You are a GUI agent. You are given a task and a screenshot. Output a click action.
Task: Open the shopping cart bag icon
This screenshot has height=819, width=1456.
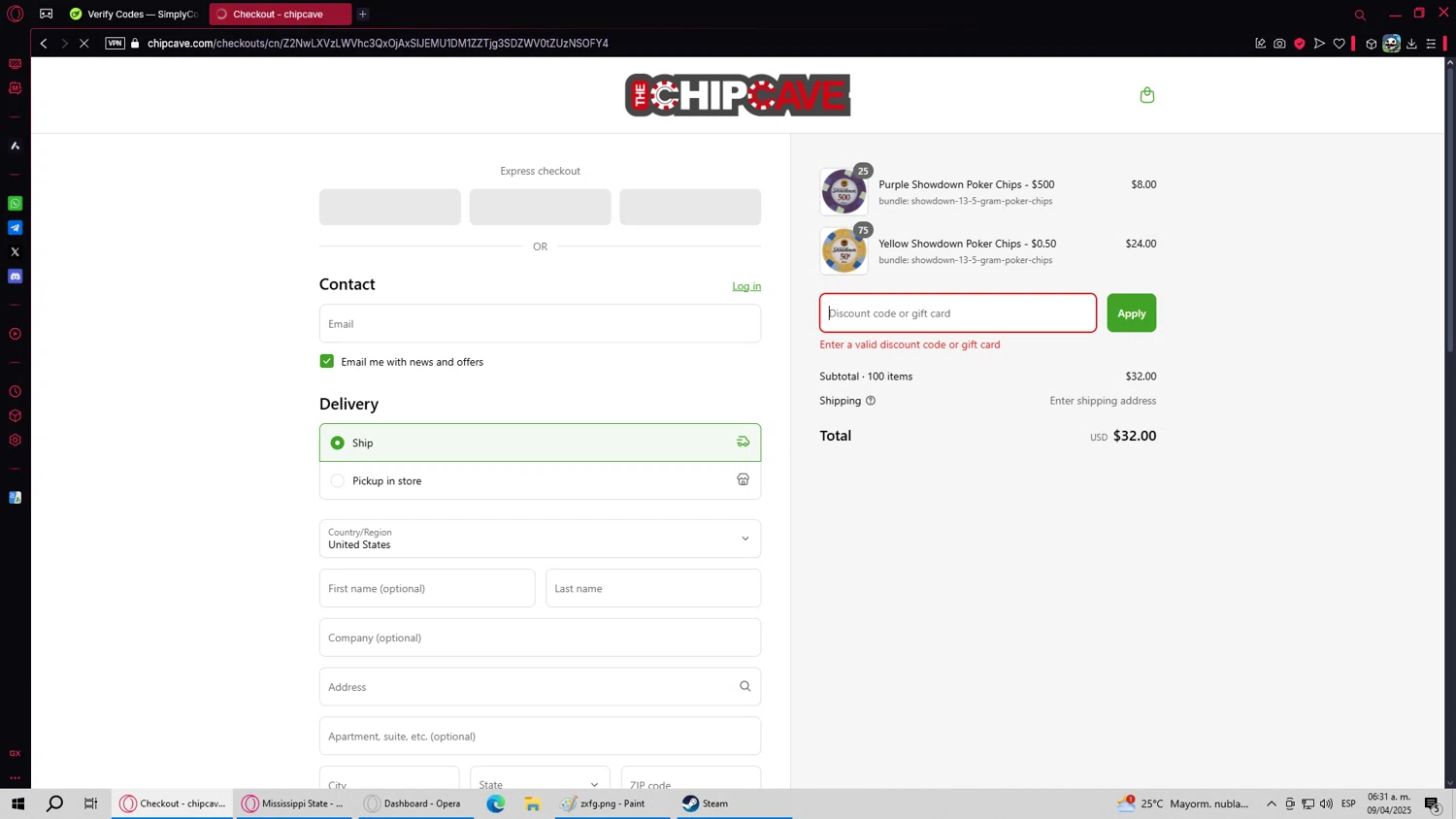point(1147,95)
